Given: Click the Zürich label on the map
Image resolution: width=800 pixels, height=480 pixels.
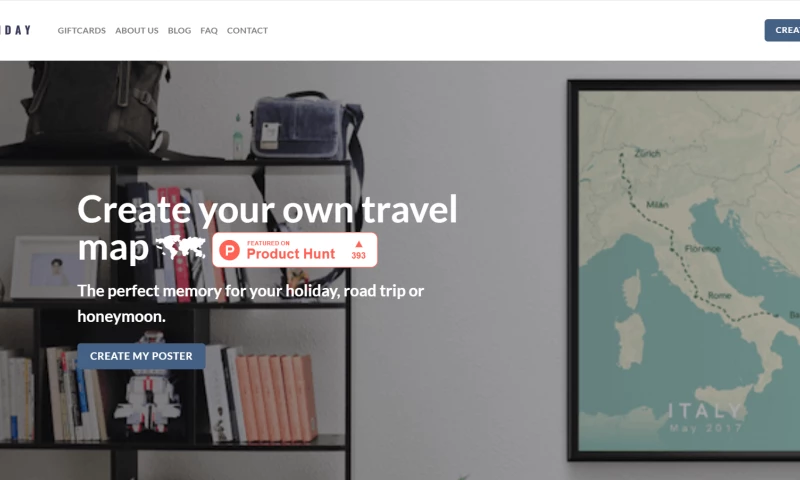Looking at the screenshot, I should [647, 153].
